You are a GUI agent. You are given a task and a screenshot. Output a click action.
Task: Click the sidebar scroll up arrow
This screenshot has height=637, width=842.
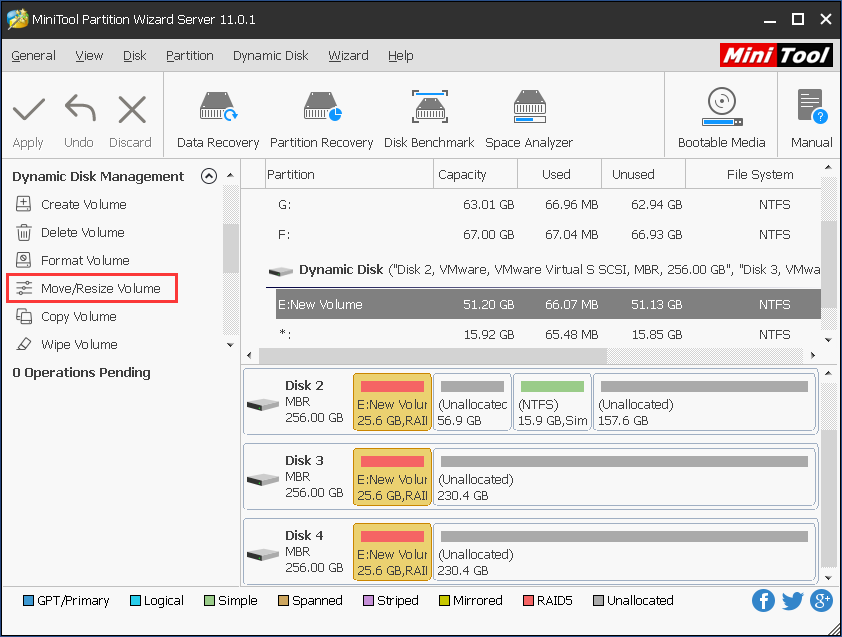pos(230,176)
